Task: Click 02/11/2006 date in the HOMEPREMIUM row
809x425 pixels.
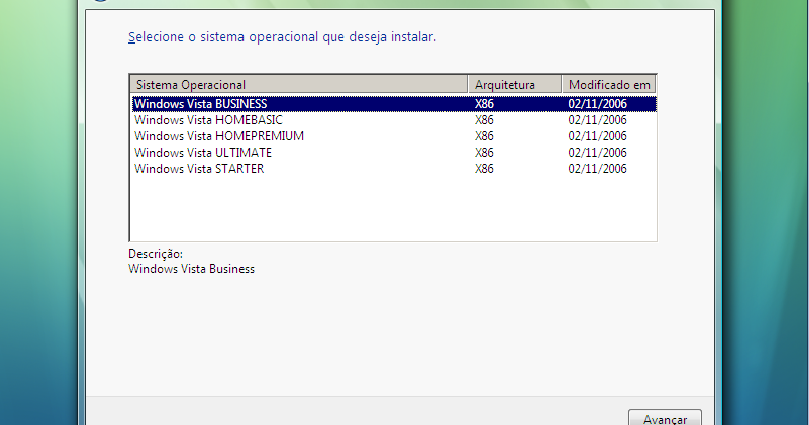Action: click(x=597, y=136)
